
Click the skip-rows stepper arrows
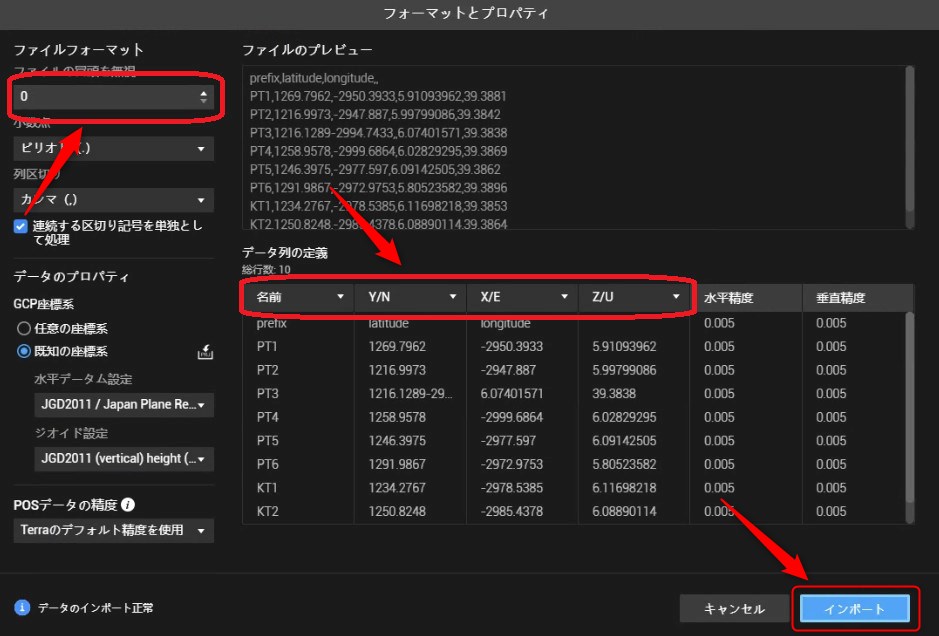(204, 97)
